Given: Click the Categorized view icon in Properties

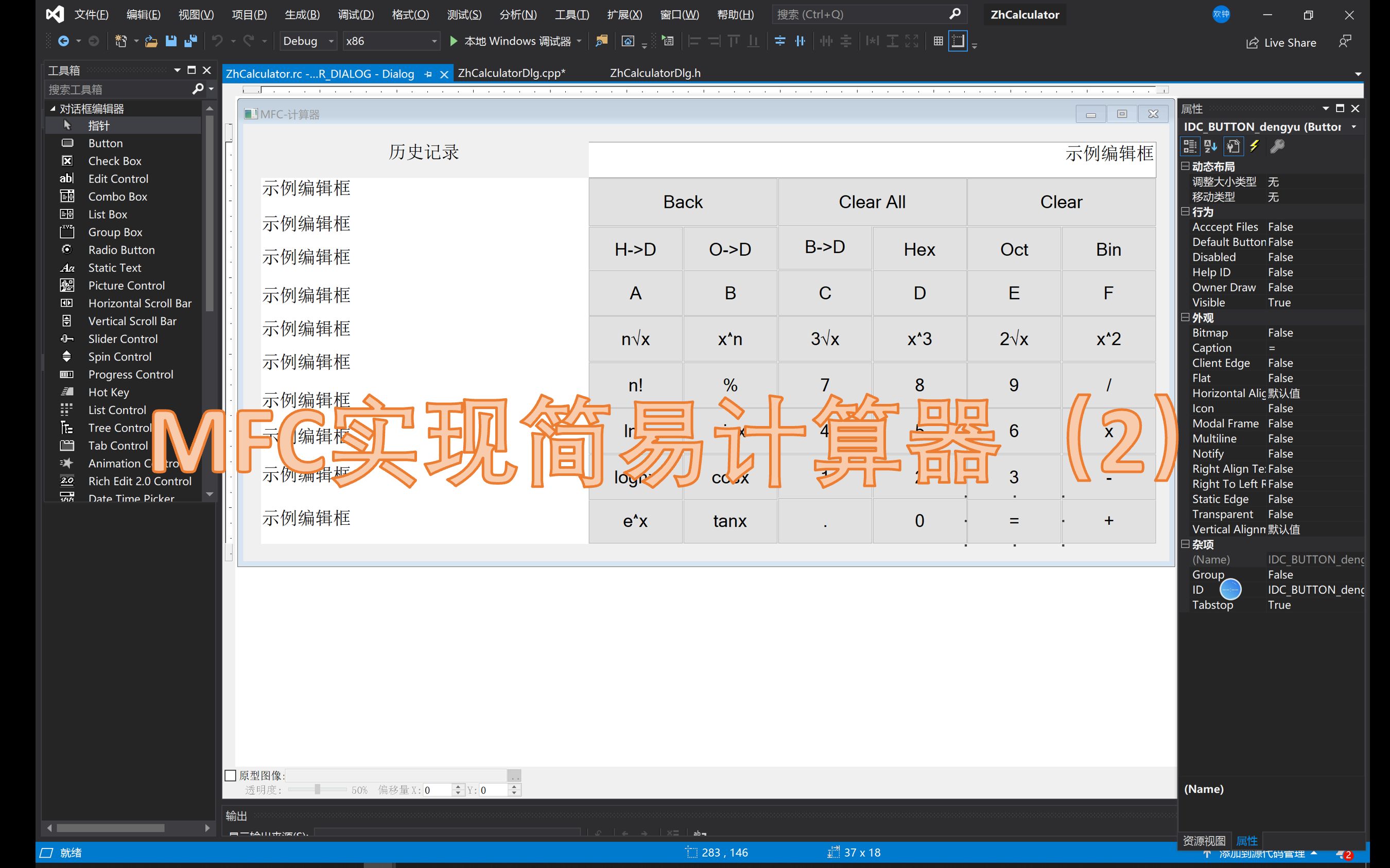Looking at the screenshot, I should tap(1190, 147).
